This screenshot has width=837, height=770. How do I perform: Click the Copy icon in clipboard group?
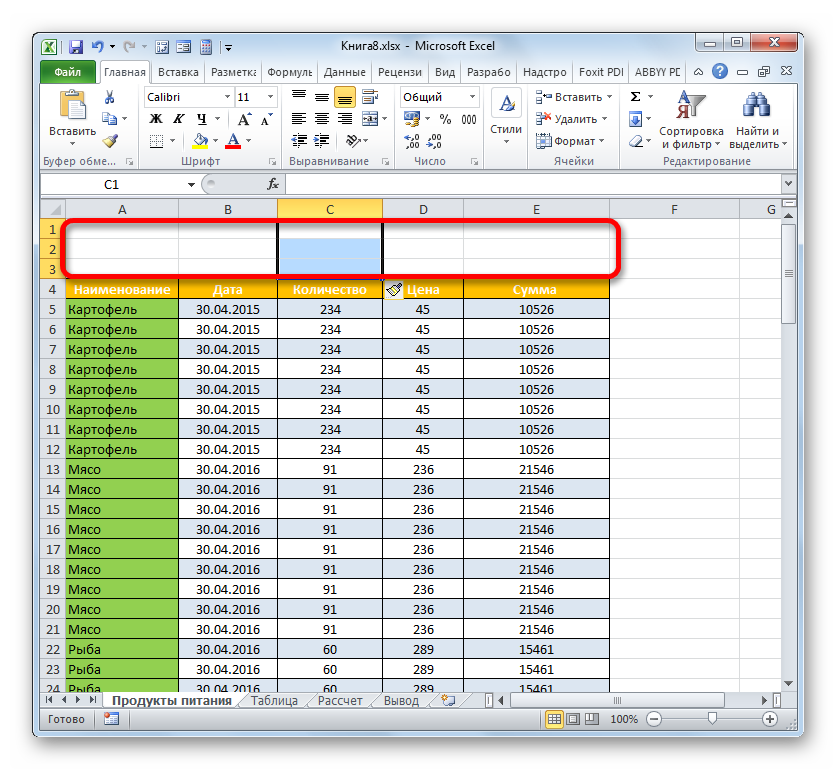pyautogui.click(x=109, y=119)
